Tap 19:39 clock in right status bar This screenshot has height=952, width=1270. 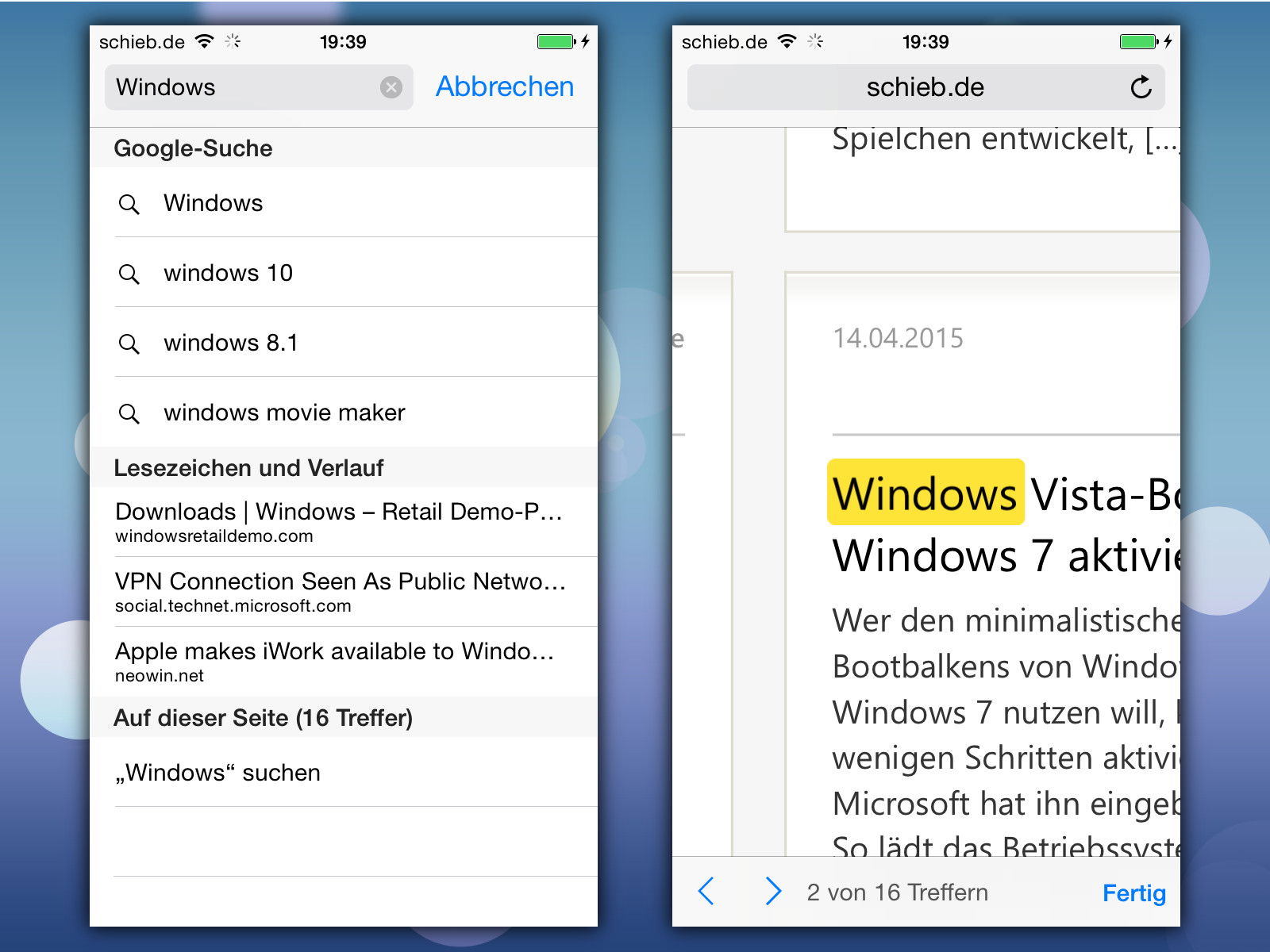click(x=926, y=42)
